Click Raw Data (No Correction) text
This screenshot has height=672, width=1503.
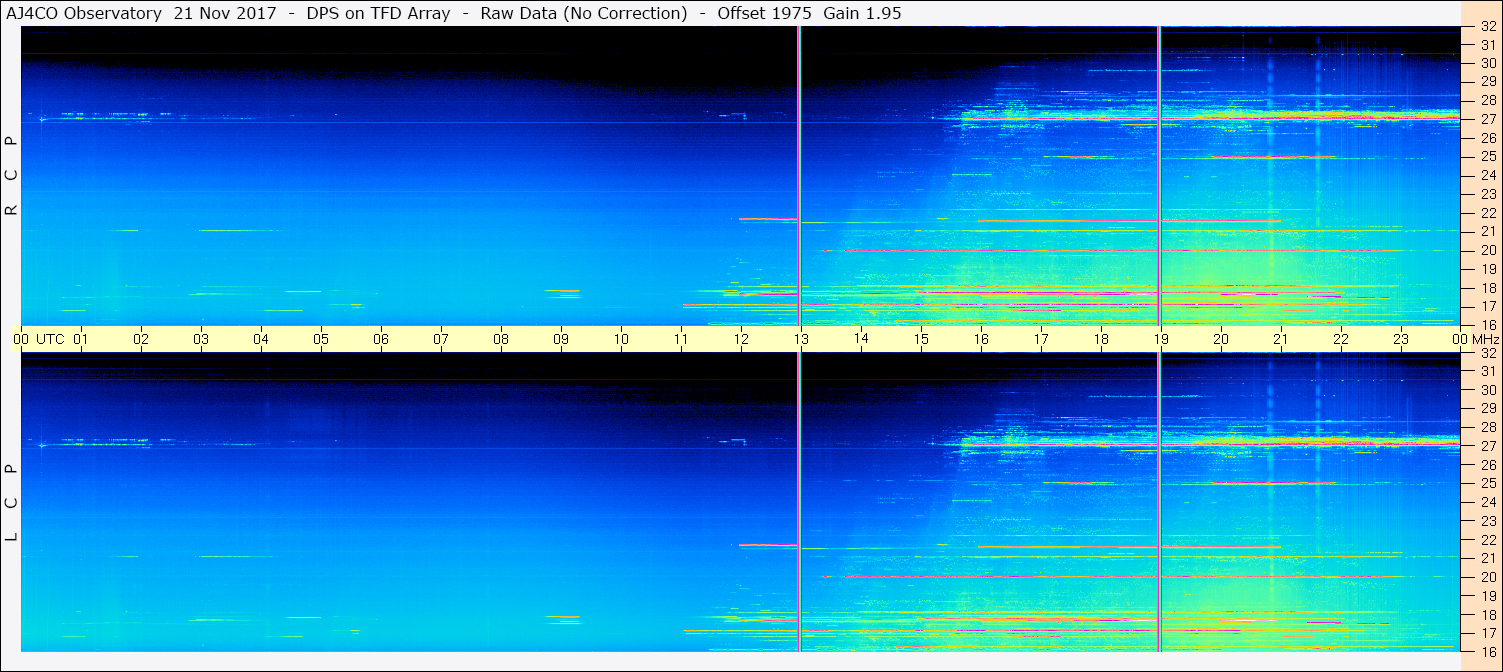pyautogui.click(x=584, y=13)
